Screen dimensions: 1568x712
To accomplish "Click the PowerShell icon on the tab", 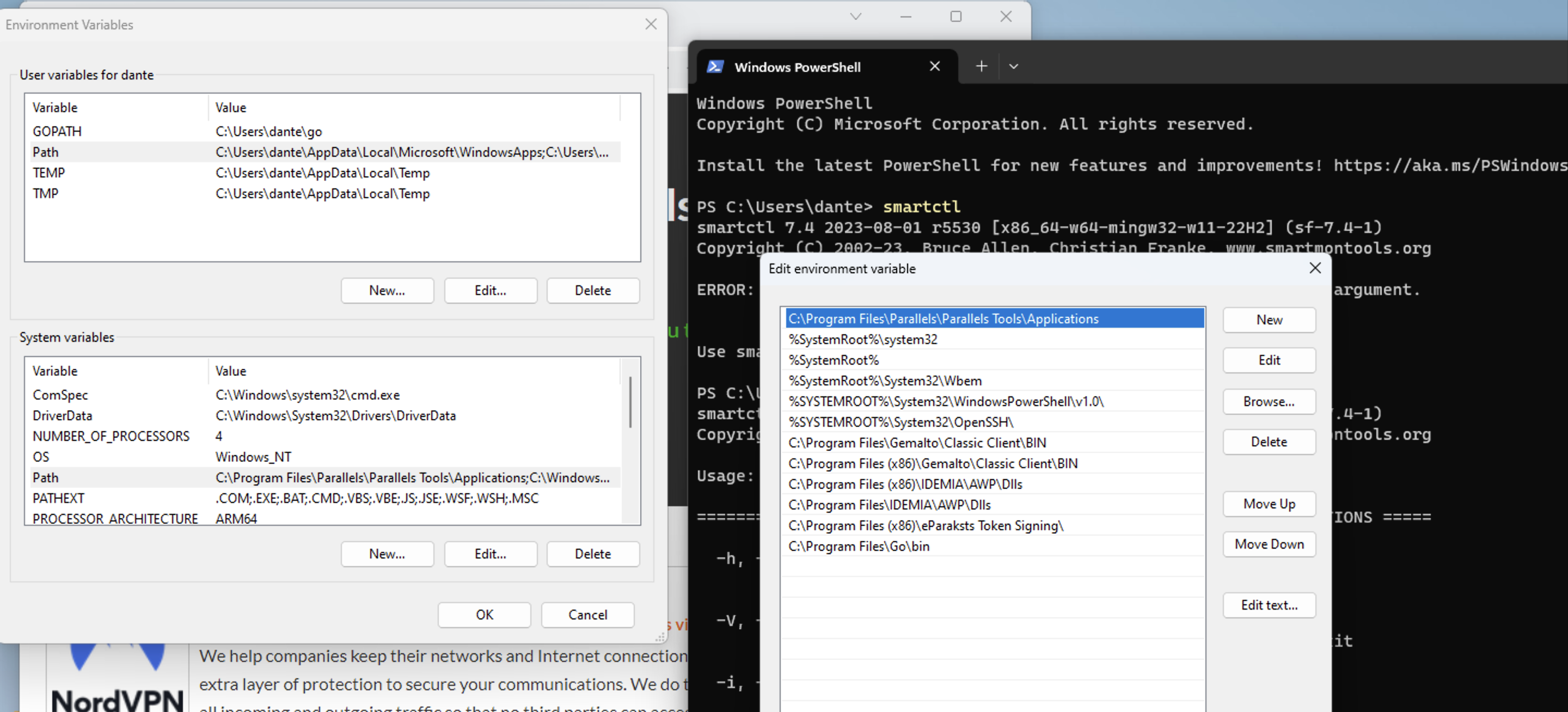I will pyautogui.click(x=715, y=66).
